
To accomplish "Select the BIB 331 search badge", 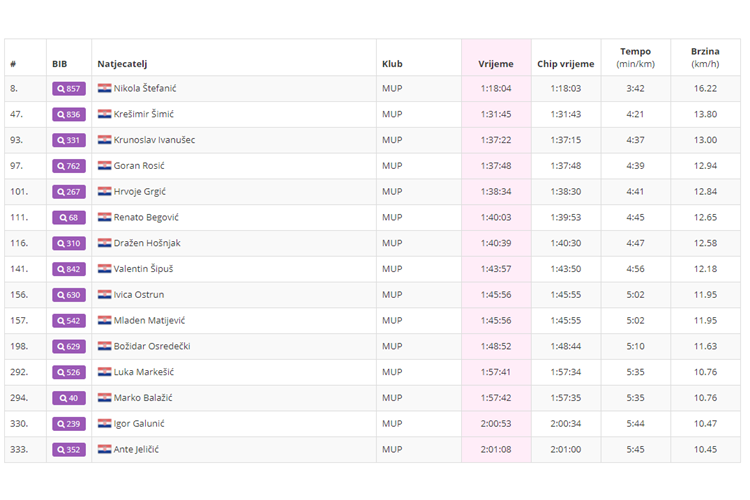I will click(x=69, y=140).
